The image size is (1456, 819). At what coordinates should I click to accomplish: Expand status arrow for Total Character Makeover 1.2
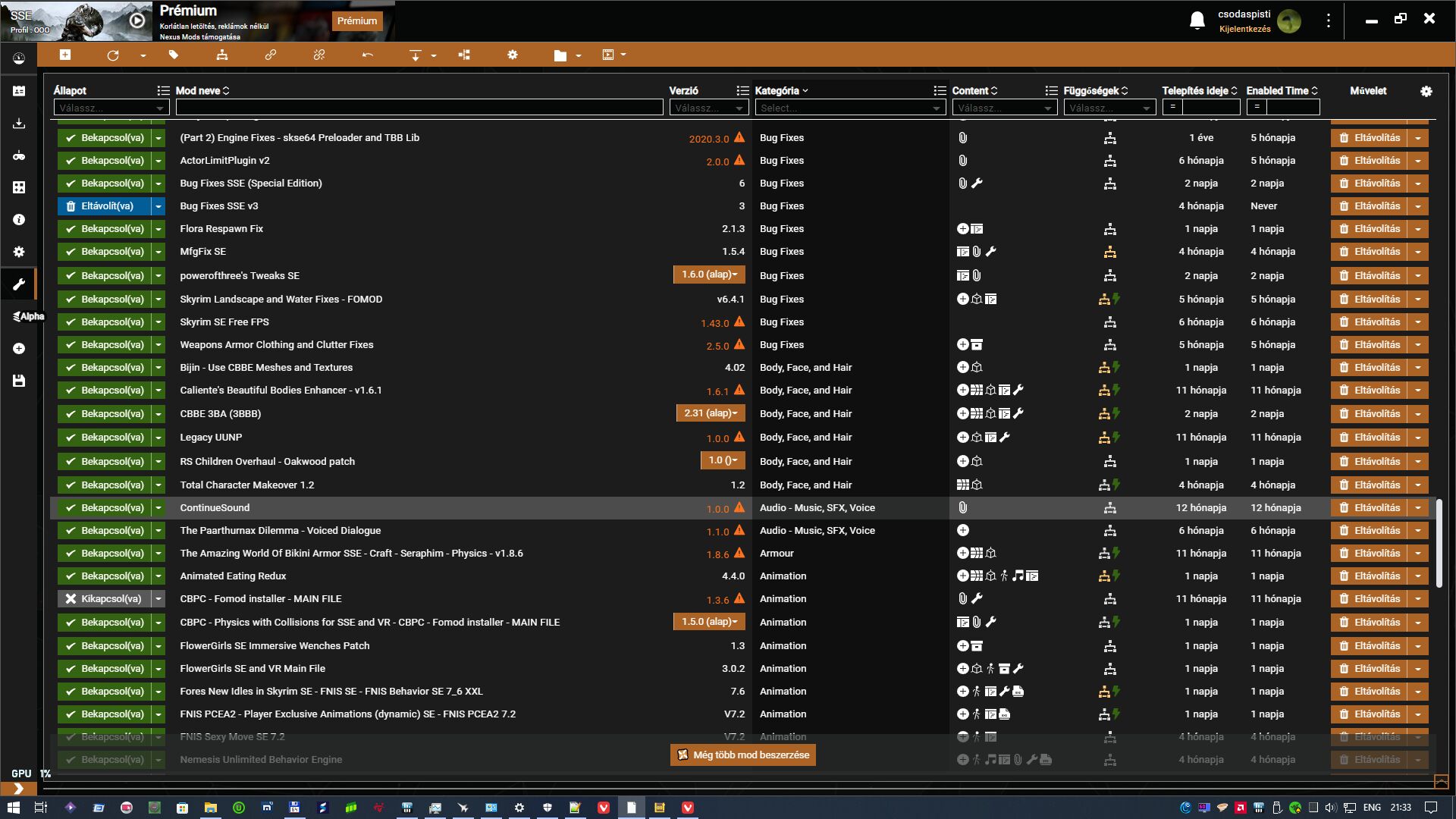pyautogui.click(x=158, y=485)
